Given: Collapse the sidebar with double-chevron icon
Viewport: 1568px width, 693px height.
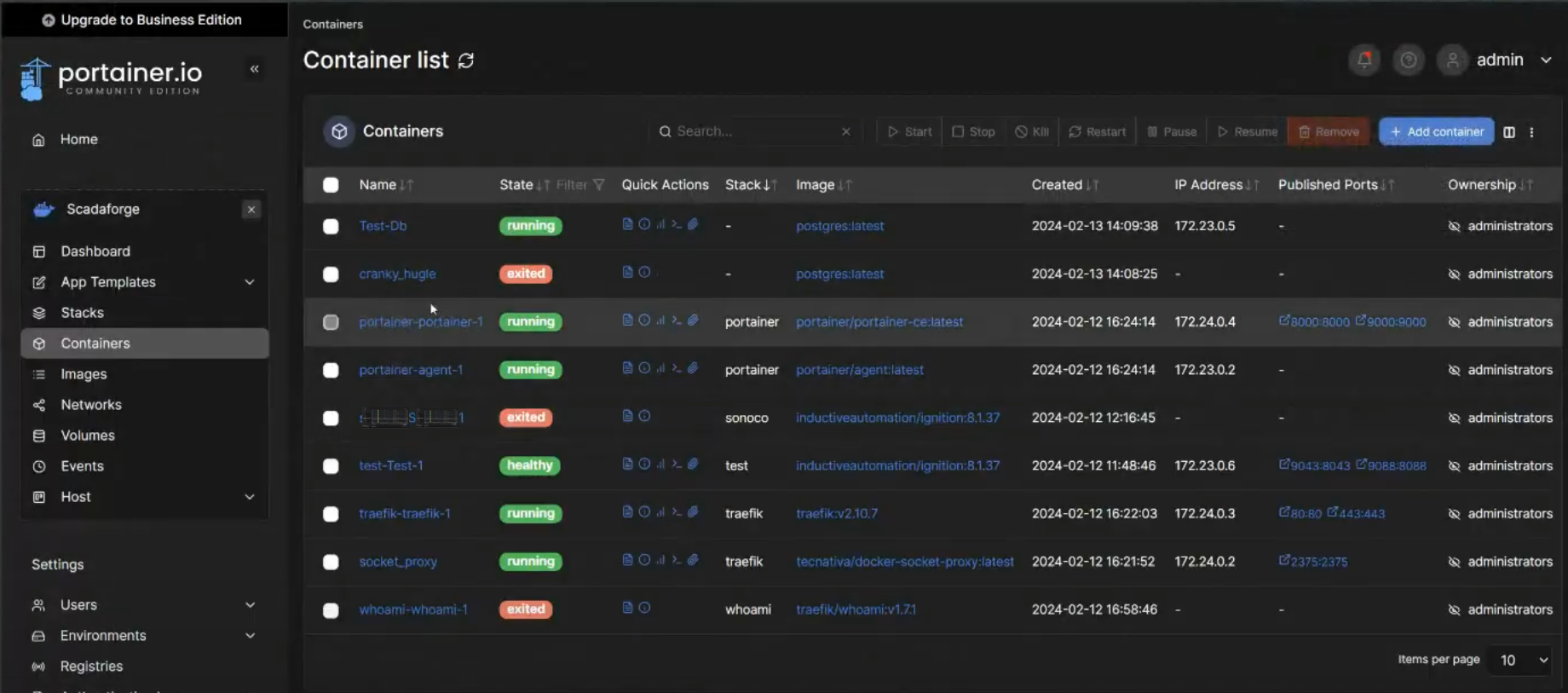Looking at the screenshot, I should (x=254, y=69).
